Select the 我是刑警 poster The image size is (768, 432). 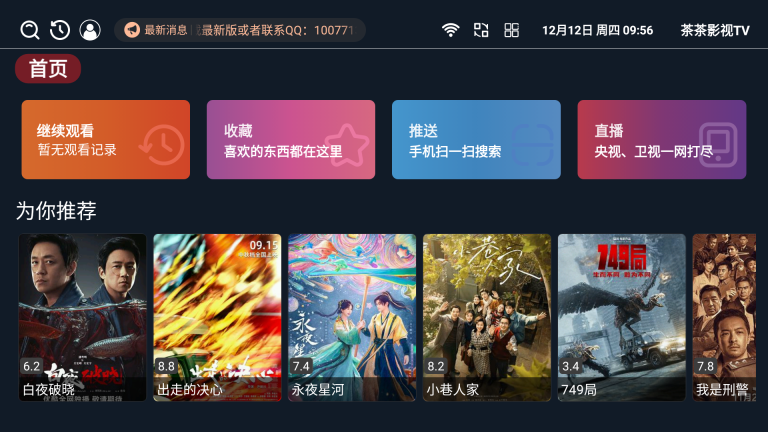(724, 317)
